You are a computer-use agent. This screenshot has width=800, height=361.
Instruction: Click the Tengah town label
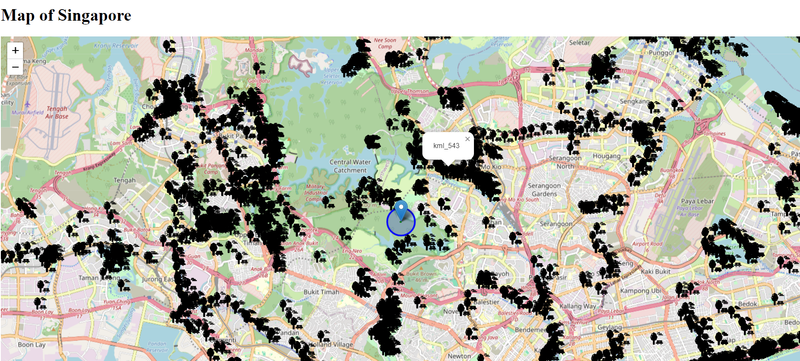click(126, 180)
